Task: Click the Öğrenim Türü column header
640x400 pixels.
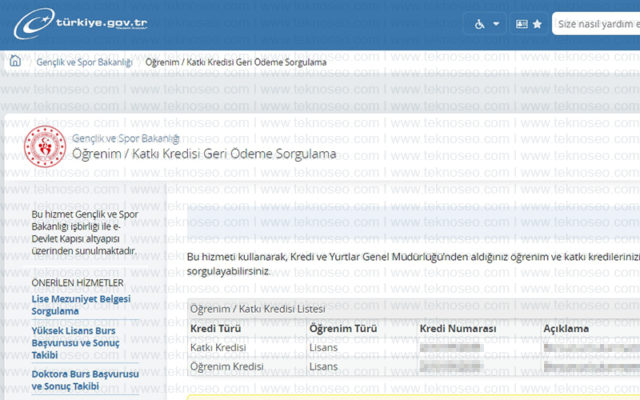Action: coord(343,329)
